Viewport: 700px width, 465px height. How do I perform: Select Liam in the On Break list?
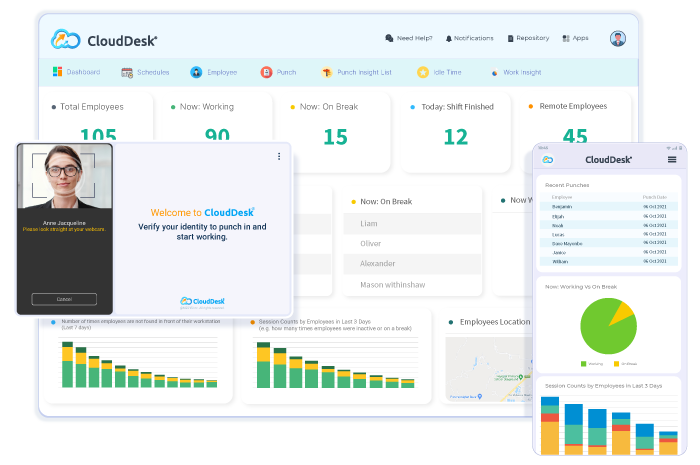click(x=412, y=224)
